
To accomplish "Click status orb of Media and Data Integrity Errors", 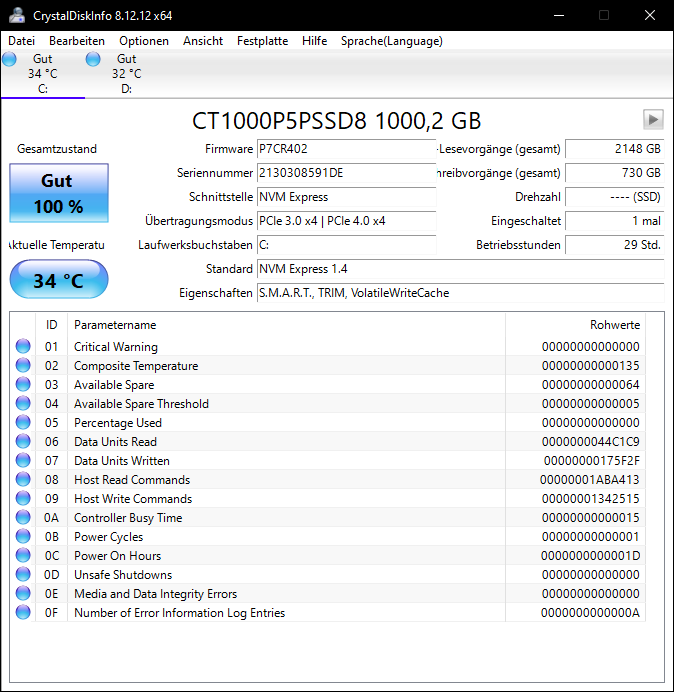I will [x=23, y=593].
